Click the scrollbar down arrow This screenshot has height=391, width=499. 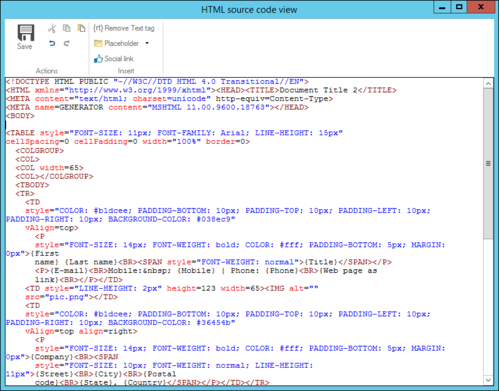tap(488, 380)
